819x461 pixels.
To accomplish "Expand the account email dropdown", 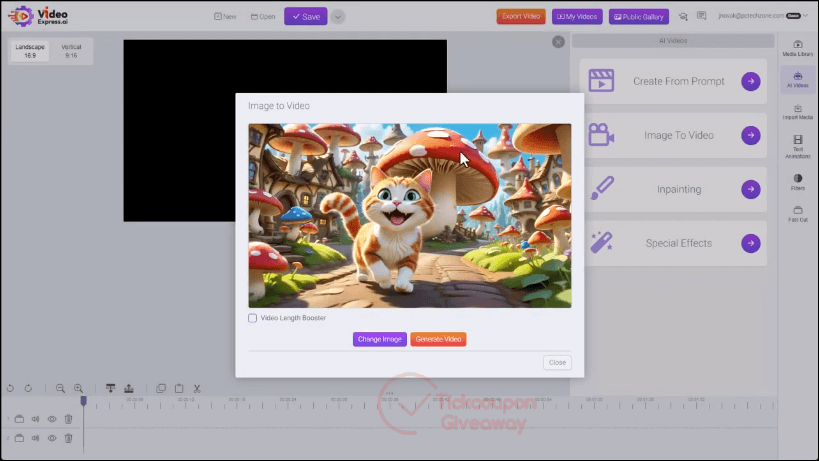I will coord(763,16).
